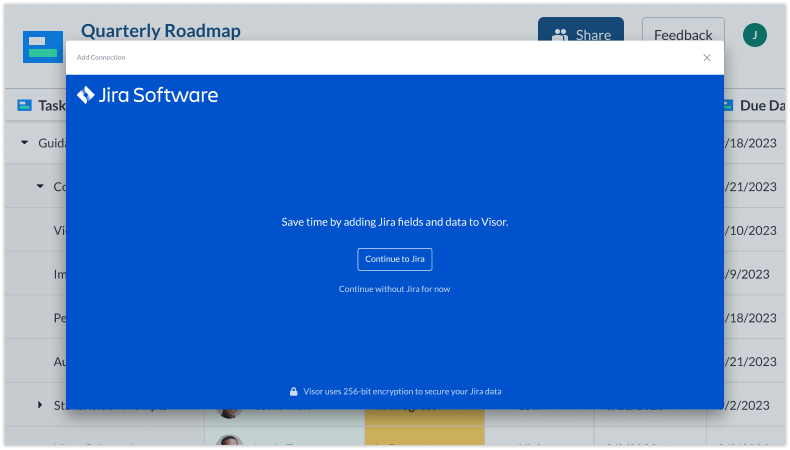Select the /2/2023 due date cell
This screenshot has height=450, width=790.
click(747, 405)
